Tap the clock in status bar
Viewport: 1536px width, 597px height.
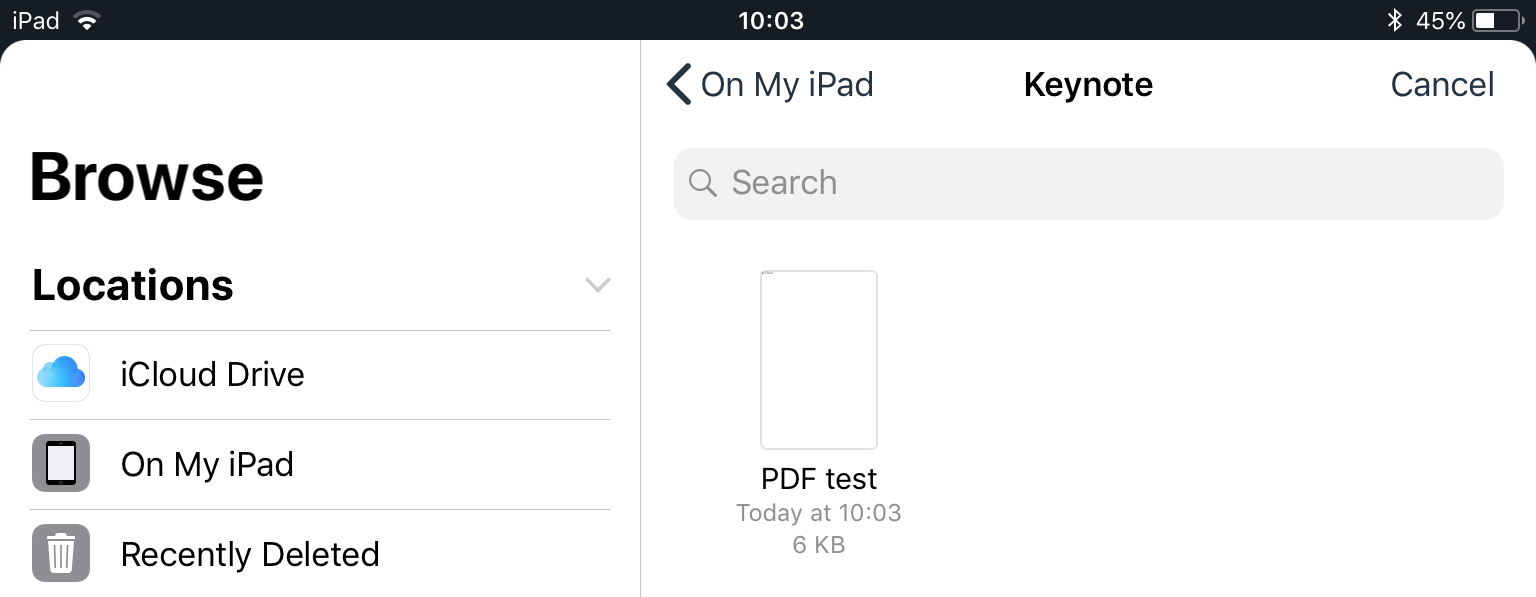771,20
